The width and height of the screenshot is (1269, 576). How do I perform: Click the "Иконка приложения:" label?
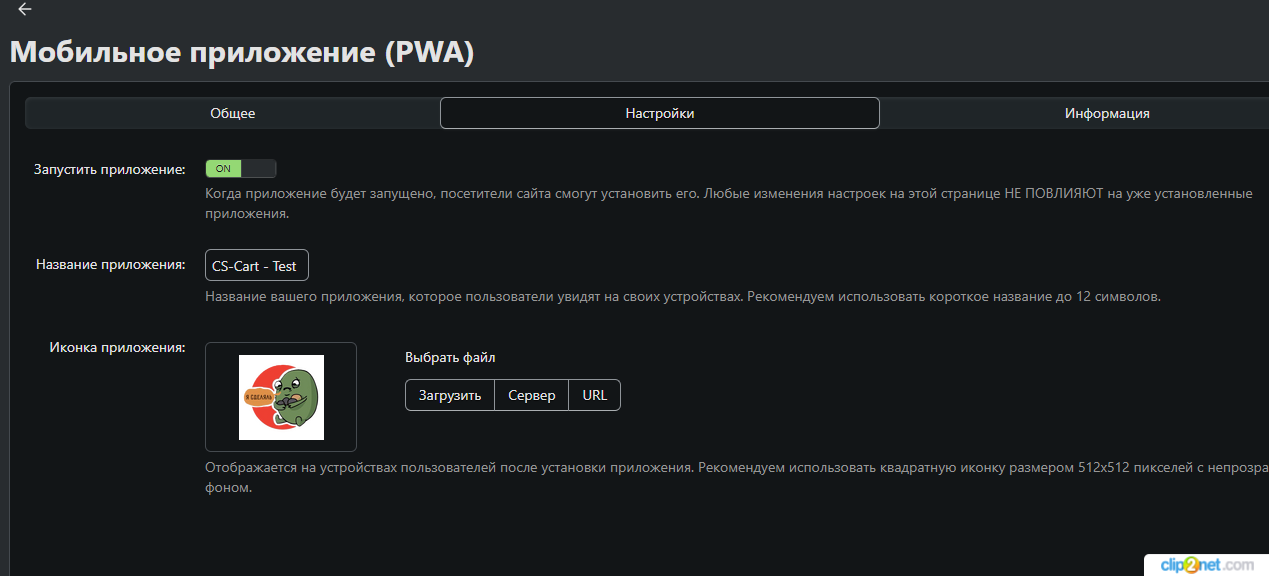pyautogui.click(x=117, y=347)
